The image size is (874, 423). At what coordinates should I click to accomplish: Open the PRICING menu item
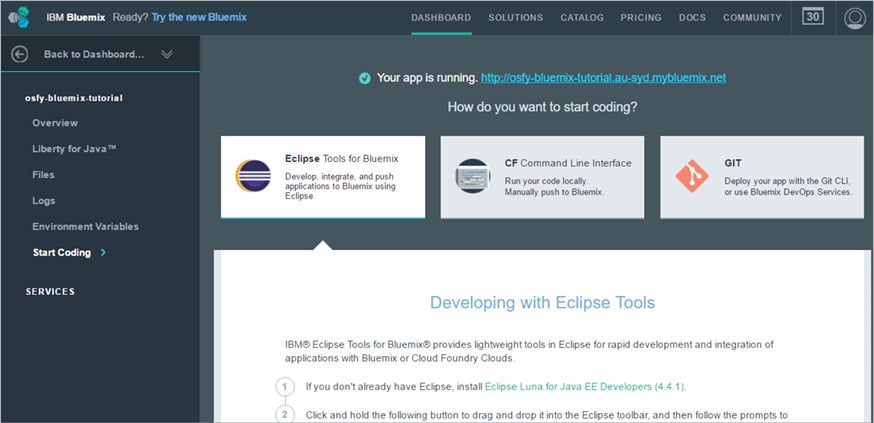(641, 17)
